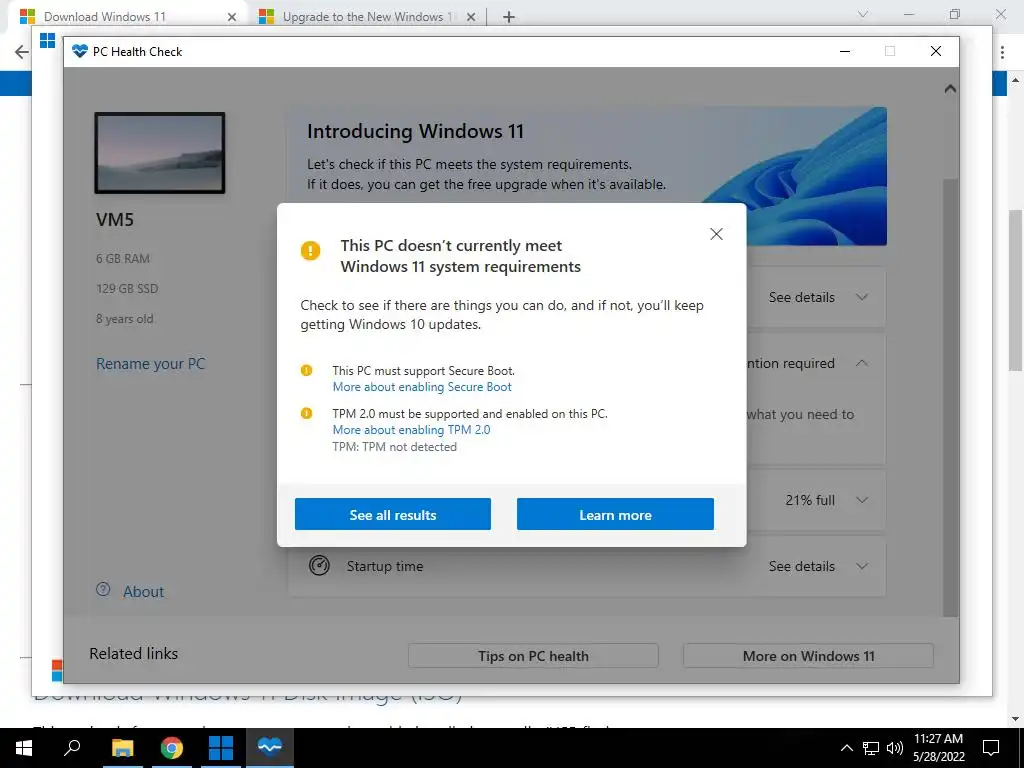
Task: Click the '129 GB SSD' text
Action: click(x=127, y=289)
